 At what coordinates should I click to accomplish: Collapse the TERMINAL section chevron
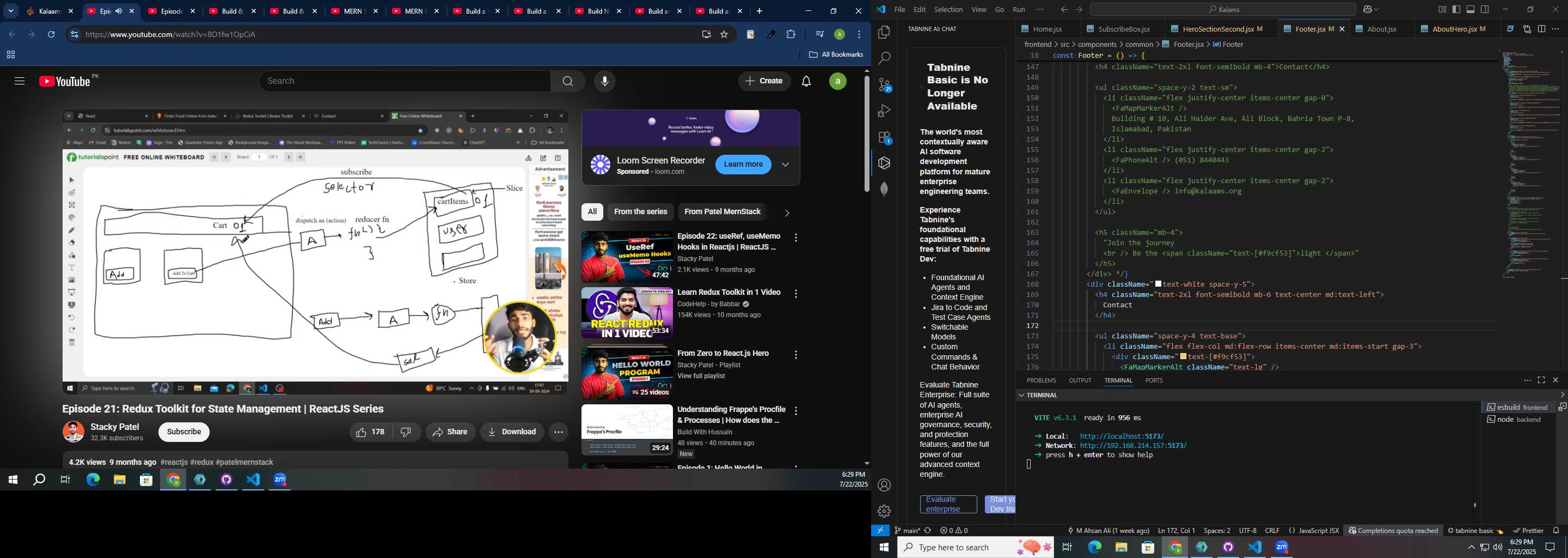click(1021, 396)
